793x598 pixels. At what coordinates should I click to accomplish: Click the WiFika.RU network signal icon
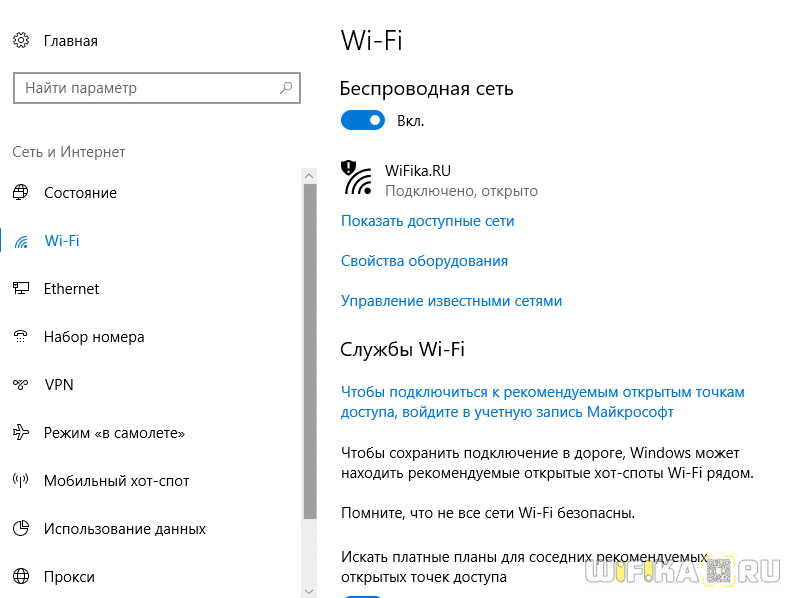tap(357, 178)
